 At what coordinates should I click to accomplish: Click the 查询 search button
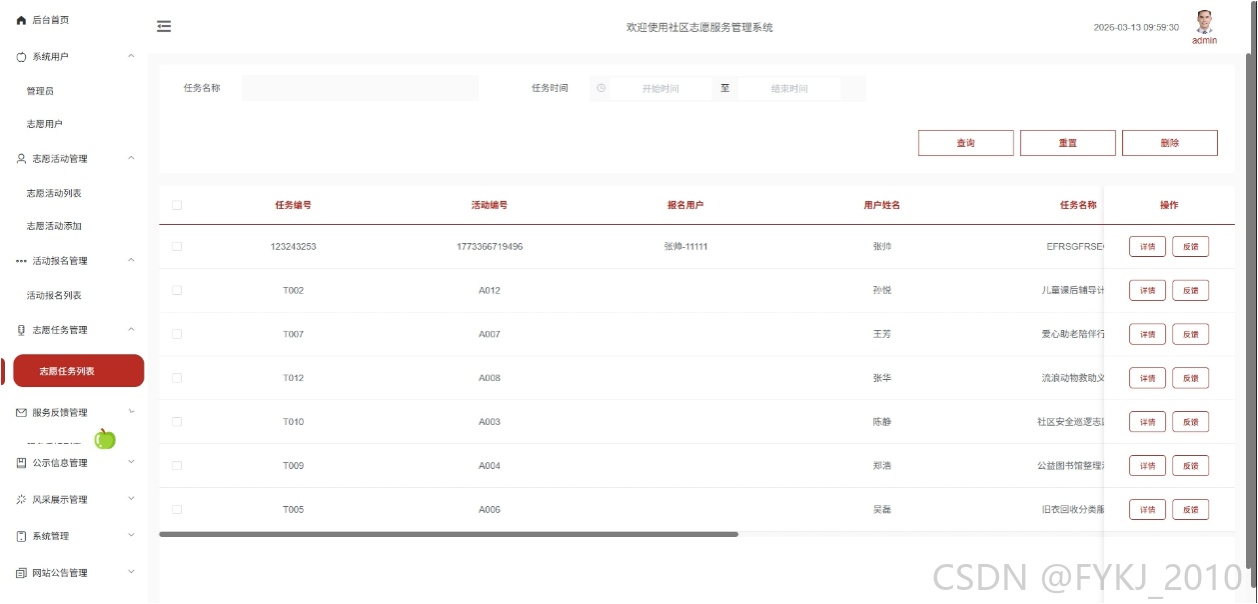966,143
